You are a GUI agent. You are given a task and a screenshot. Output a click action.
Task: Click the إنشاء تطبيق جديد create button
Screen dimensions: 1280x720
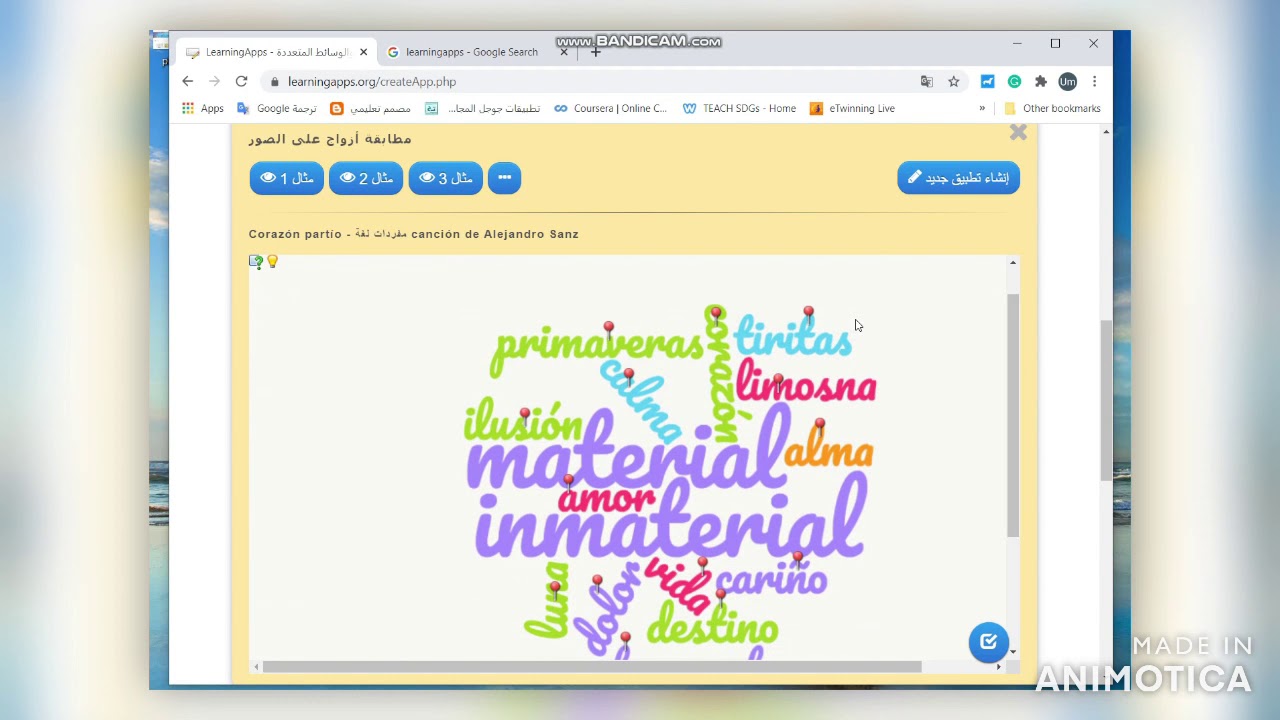pos(958,178)
